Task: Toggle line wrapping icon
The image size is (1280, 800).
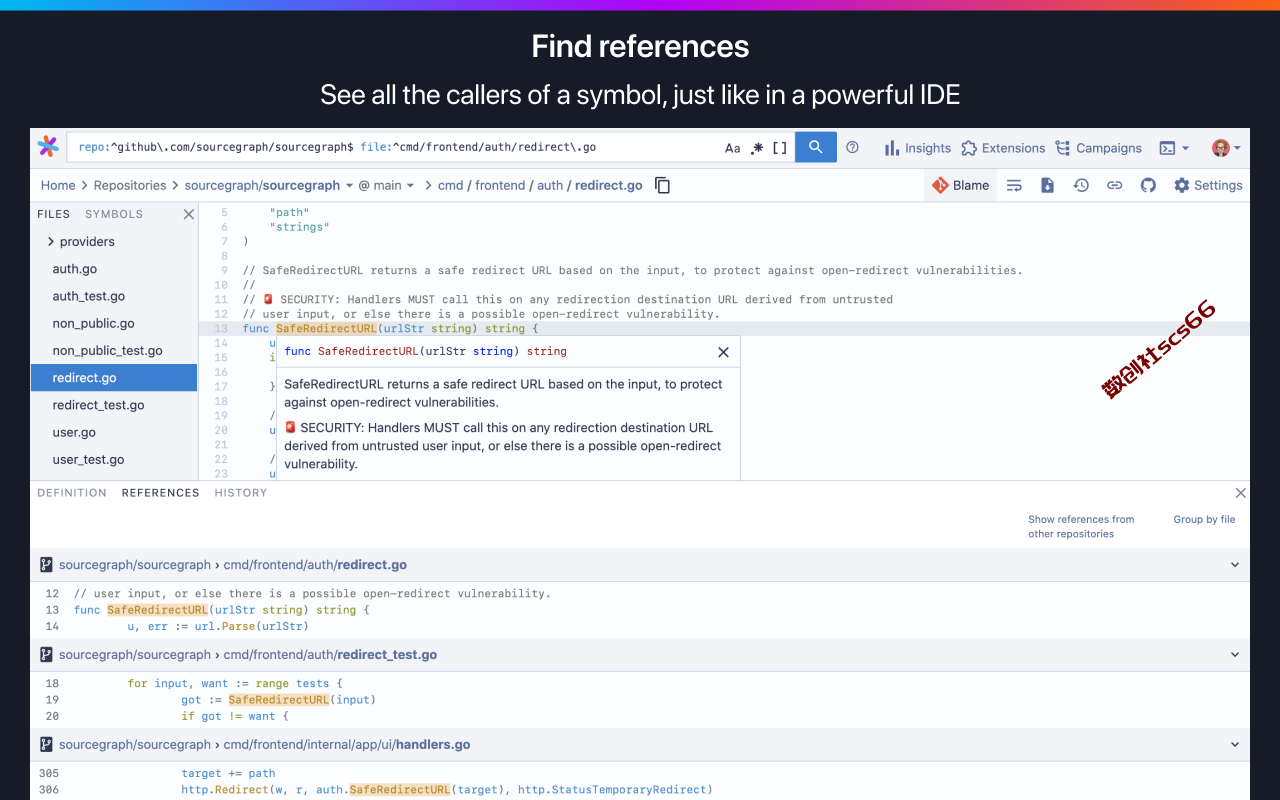Action: (1014, 185)
